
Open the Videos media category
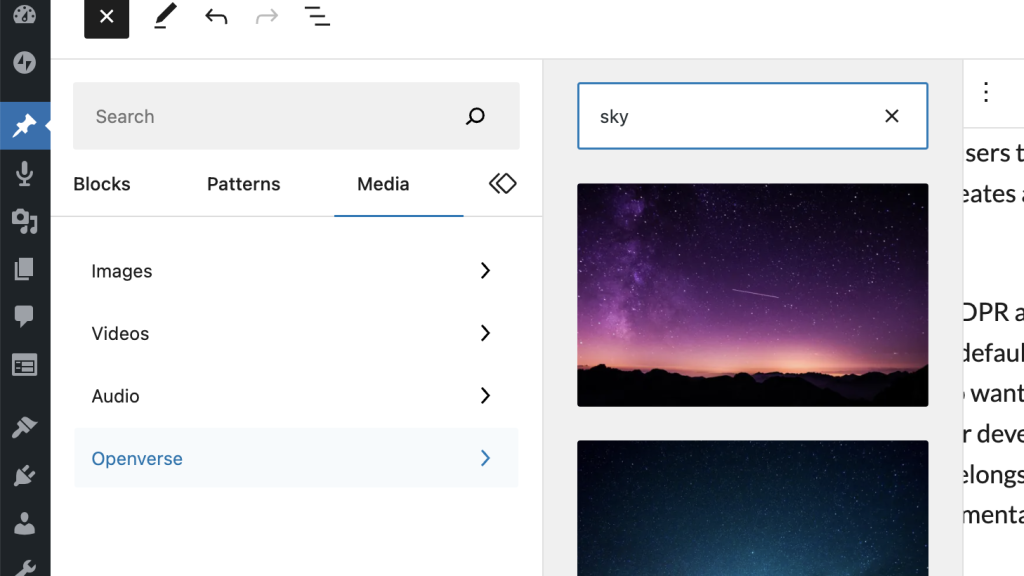296,333
